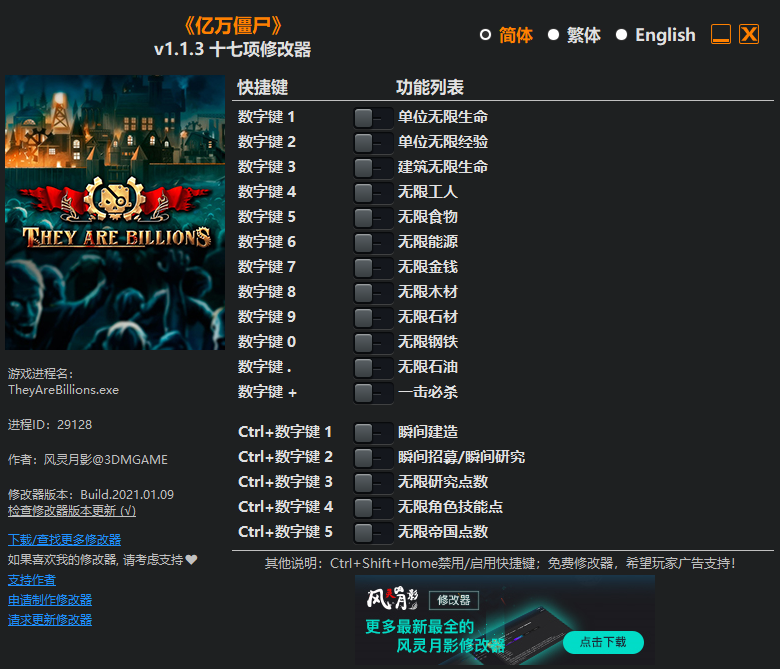The image size is (780, 669).
Task: Click hotkey text Ctrl+数字键 1
Action: [285, 432]
